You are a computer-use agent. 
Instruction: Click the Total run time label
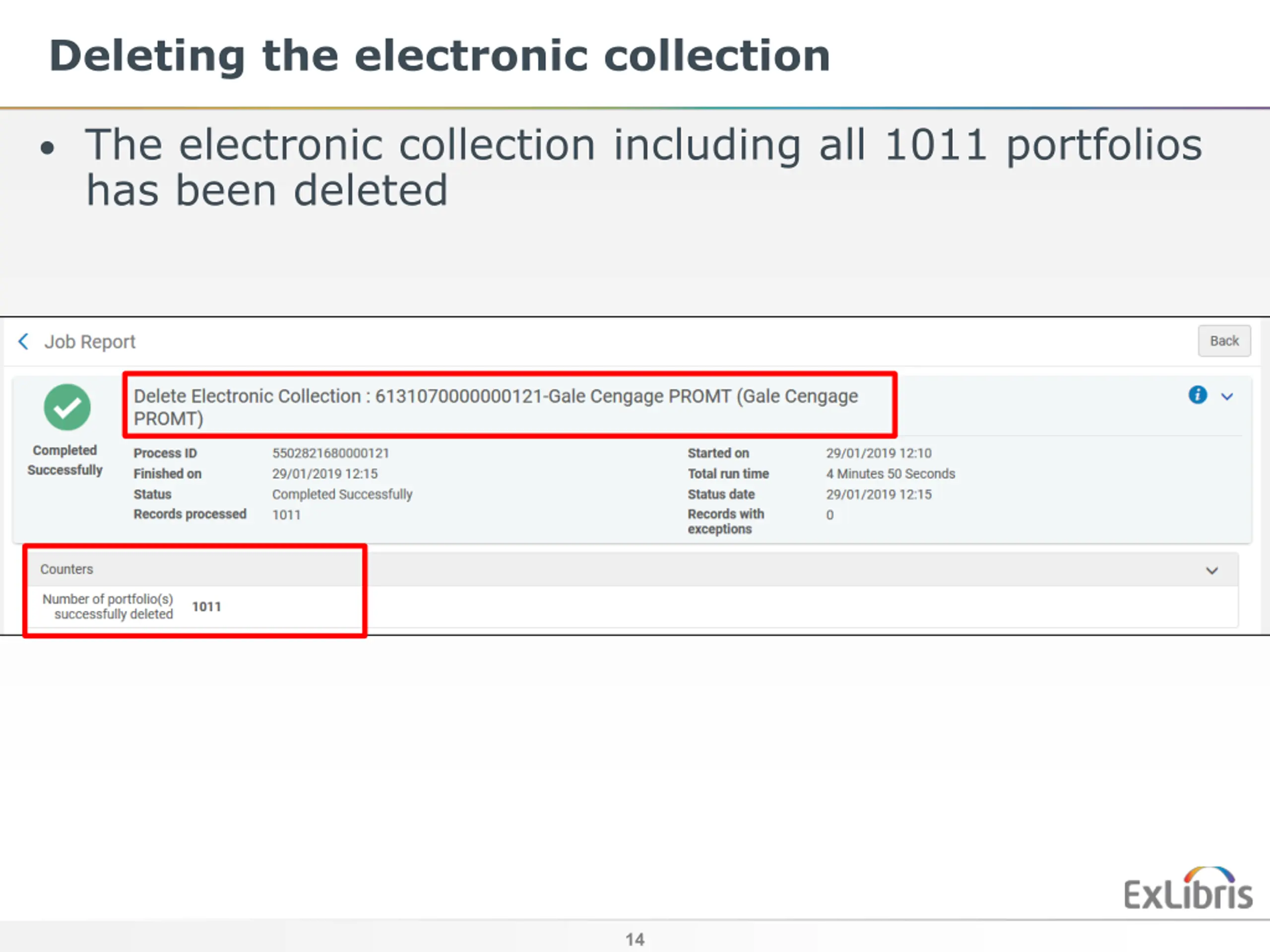tap(729, 474)
